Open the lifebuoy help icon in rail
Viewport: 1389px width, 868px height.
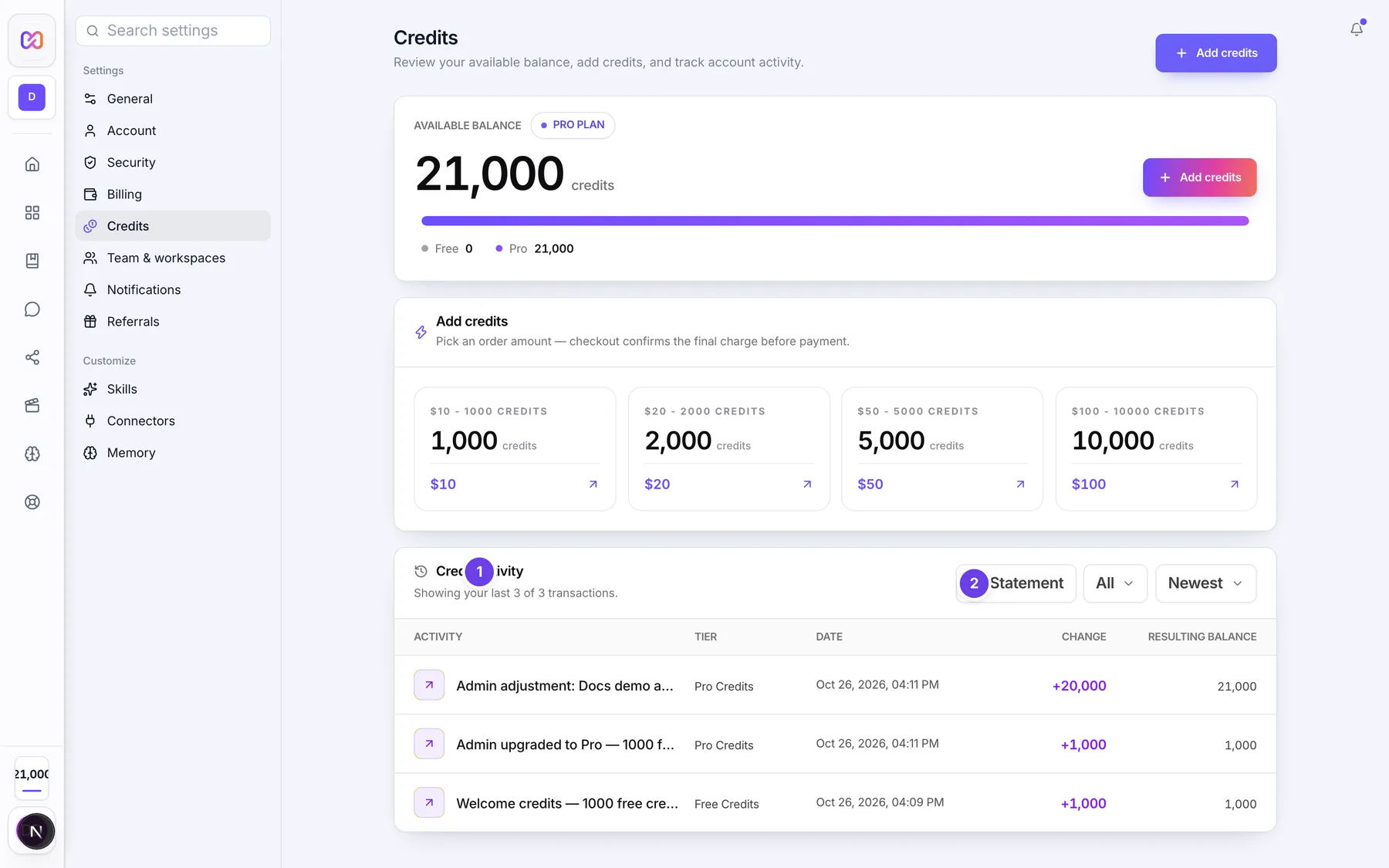[32, 502]
